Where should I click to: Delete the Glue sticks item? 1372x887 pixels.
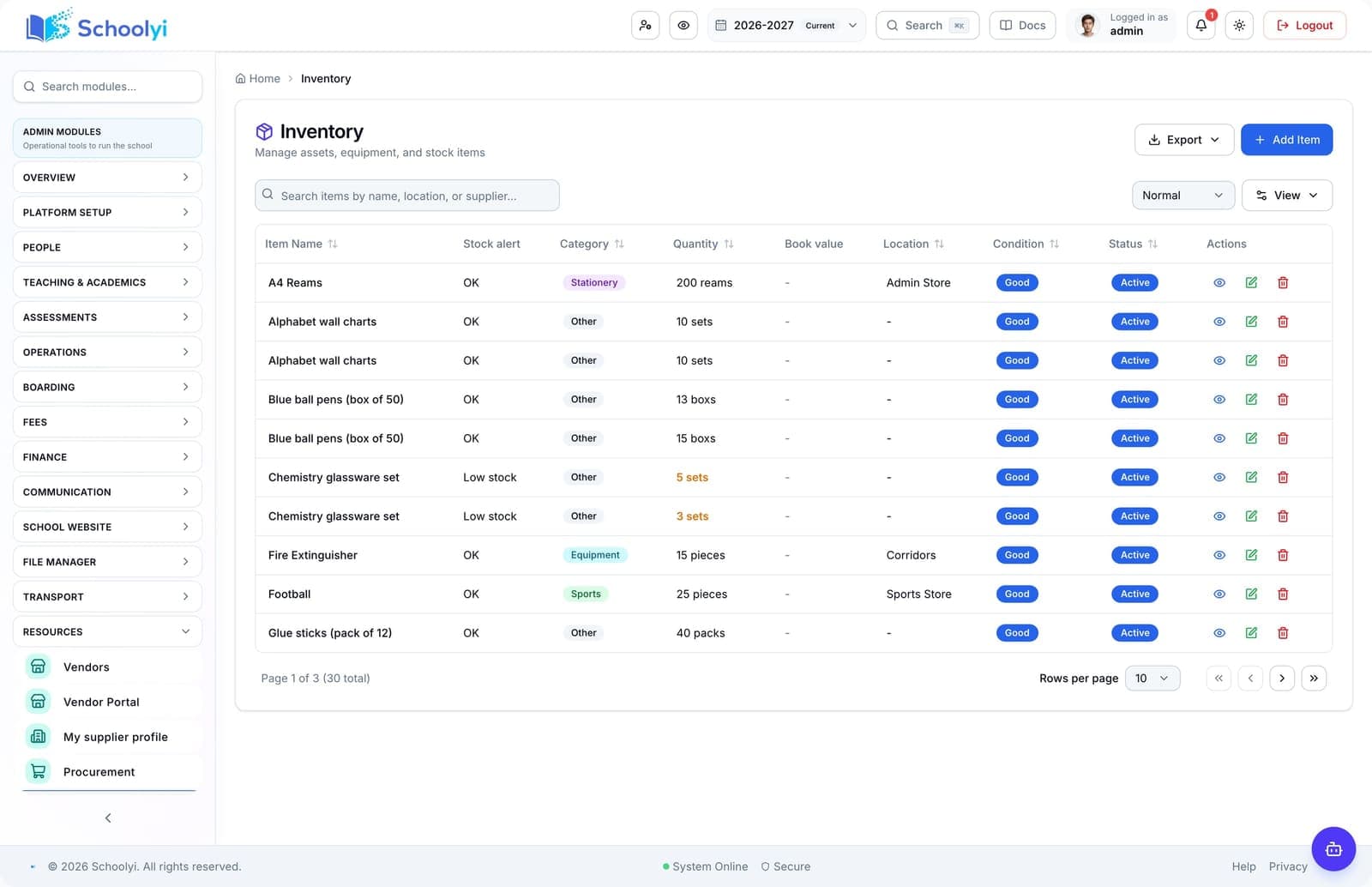coord(1283,633)
